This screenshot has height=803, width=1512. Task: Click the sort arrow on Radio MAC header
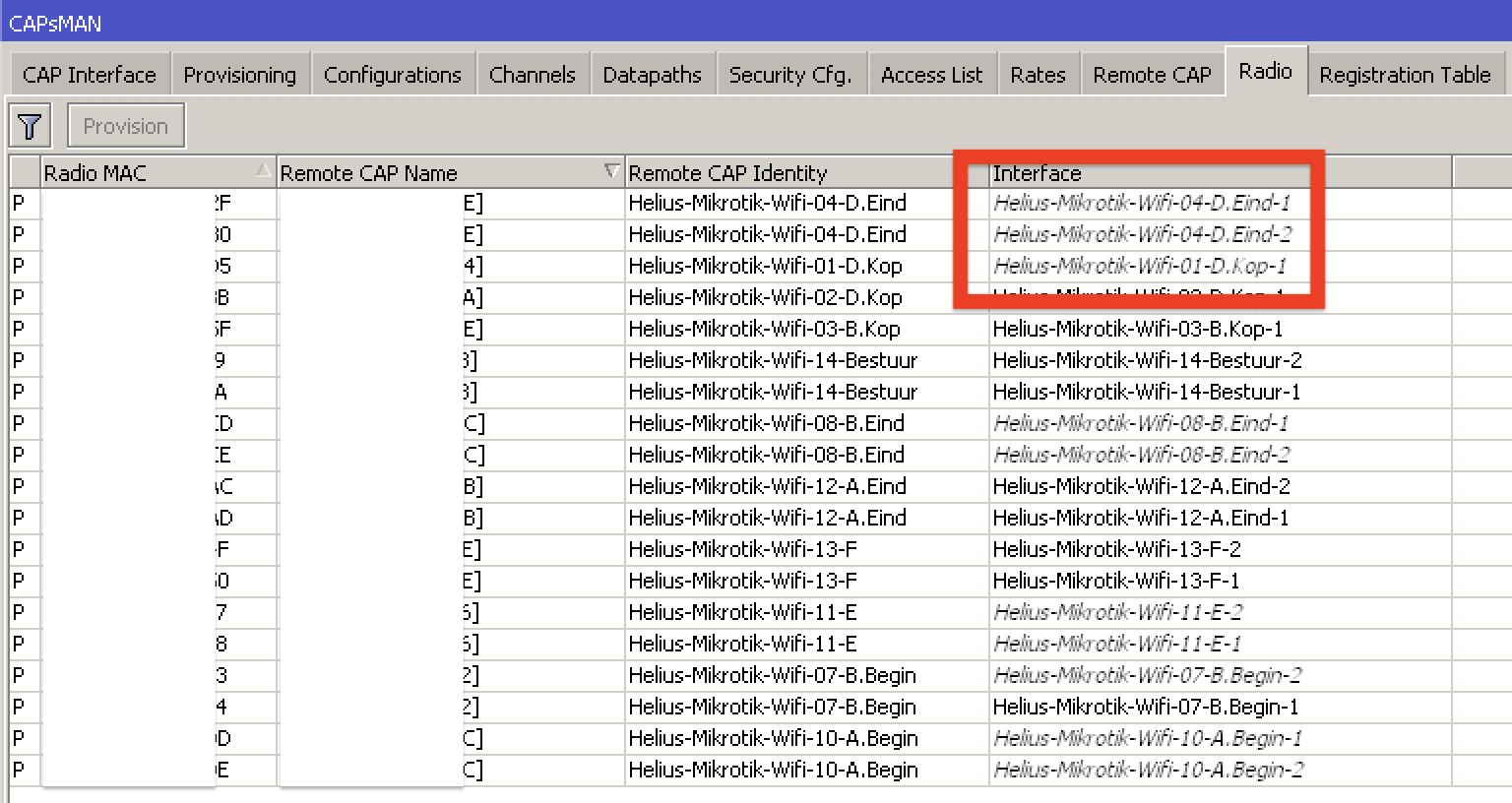click(x=262, y=170)
